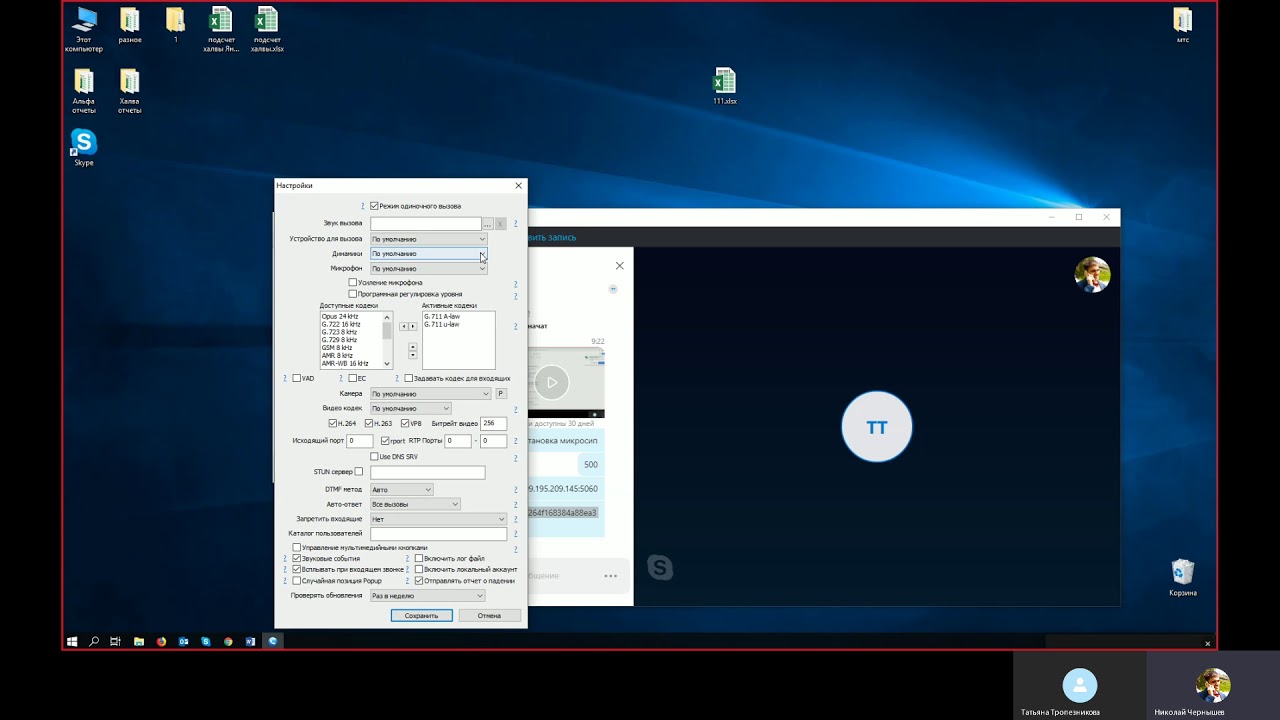Open Skype from the taskbar

tap(206, 641)
